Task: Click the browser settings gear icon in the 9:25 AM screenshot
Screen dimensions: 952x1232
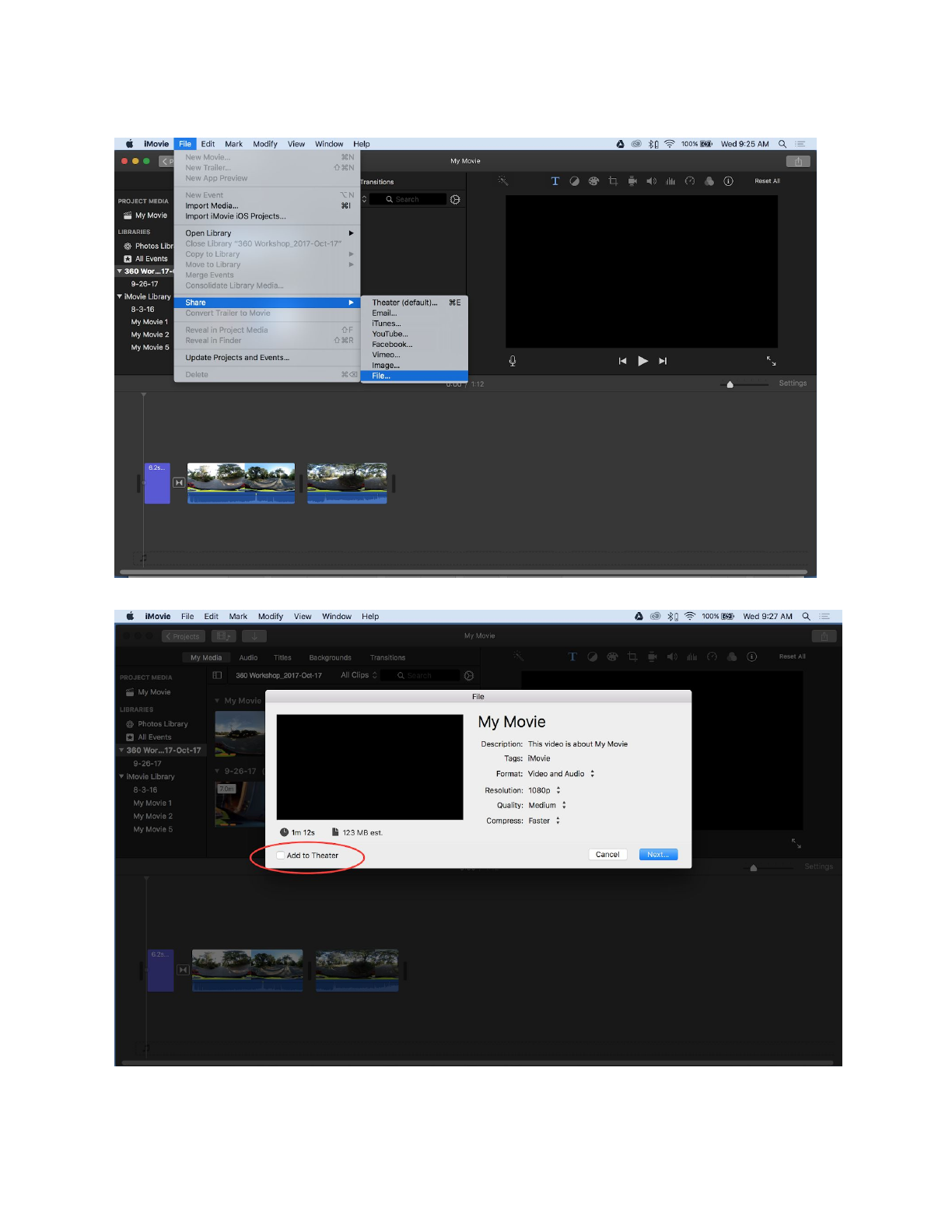Action: [455, 200]
